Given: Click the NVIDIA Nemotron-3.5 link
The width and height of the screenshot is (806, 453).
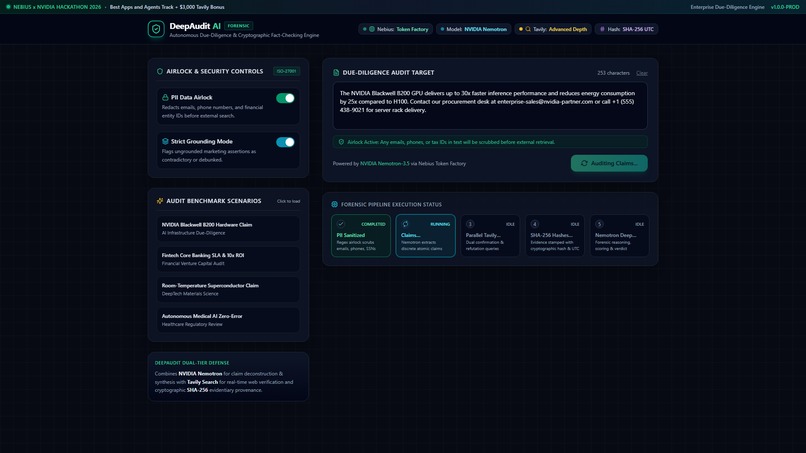Looking at the screenshot, I should [384, 164].
